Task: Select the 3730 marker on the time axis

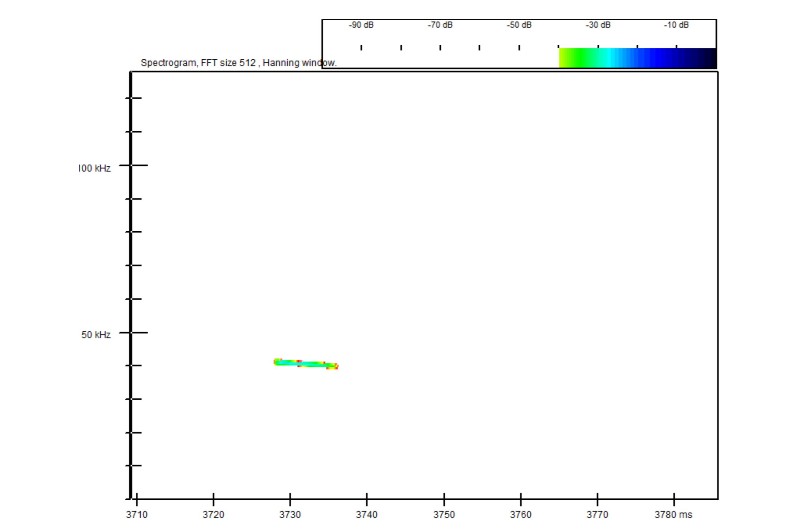Action: (290, 515)
